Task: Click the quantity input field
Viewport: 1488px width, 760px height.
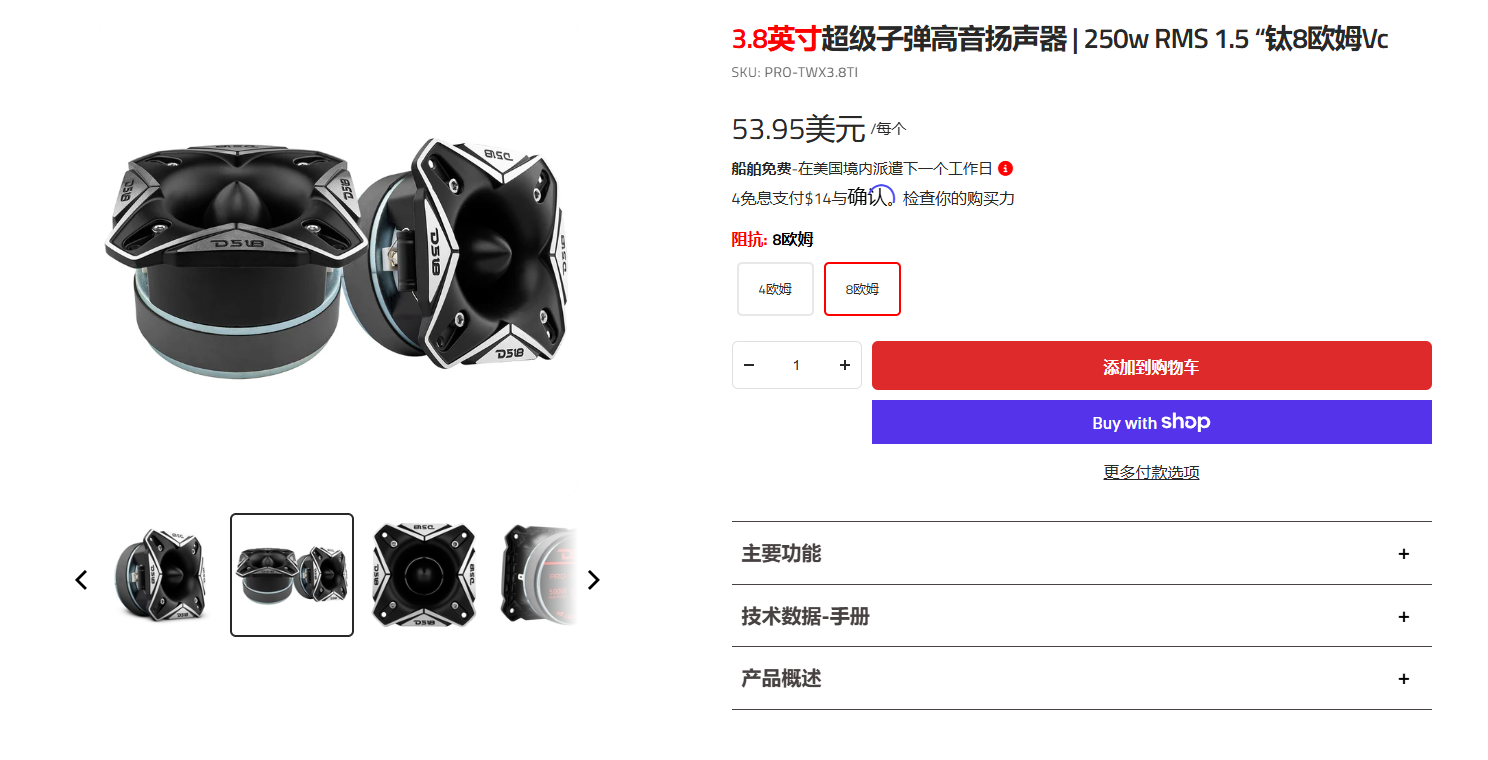Action: (x=797, y=365)
